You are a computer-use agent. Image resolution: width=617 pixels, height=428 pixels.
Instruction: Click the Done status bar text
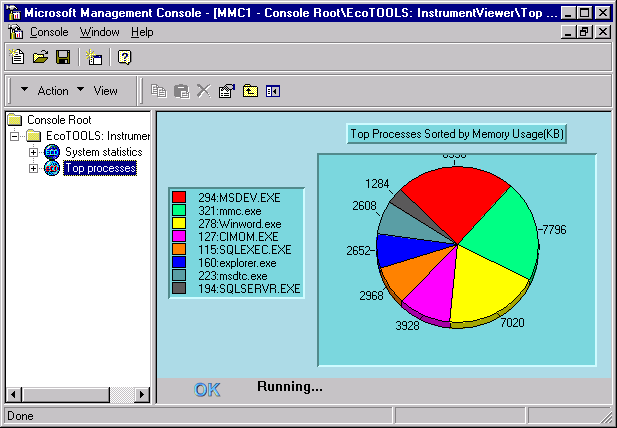click(x=20, y=416)
